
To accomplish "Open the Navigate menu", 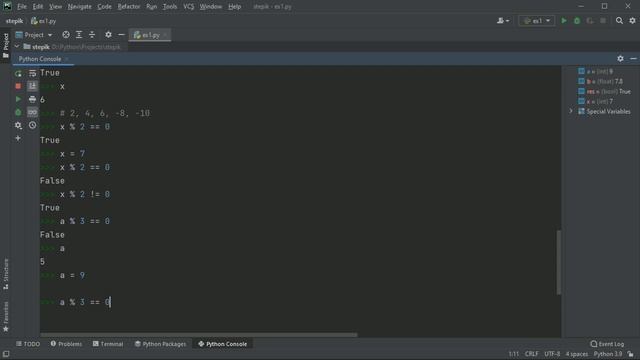I will (80, 7).
